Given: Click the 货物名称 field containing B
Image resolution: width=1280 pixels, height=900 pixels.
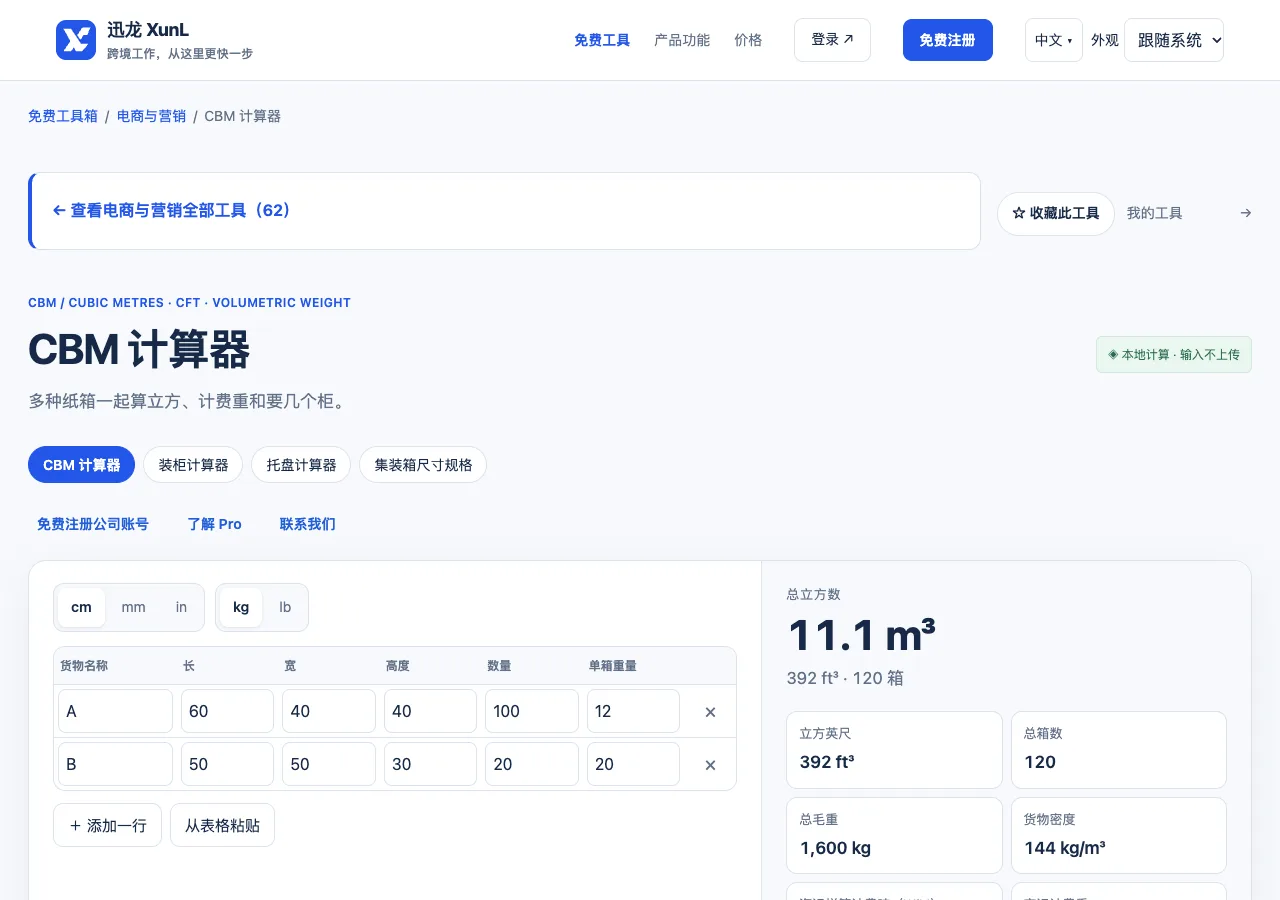Looking at the screenshot, I should pyautogui.click(x=115, y=764).
